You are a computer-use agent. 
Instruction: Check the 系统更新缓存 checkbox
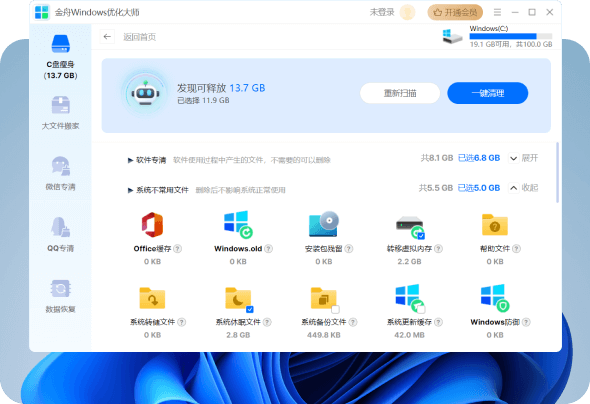pos(421,309)
